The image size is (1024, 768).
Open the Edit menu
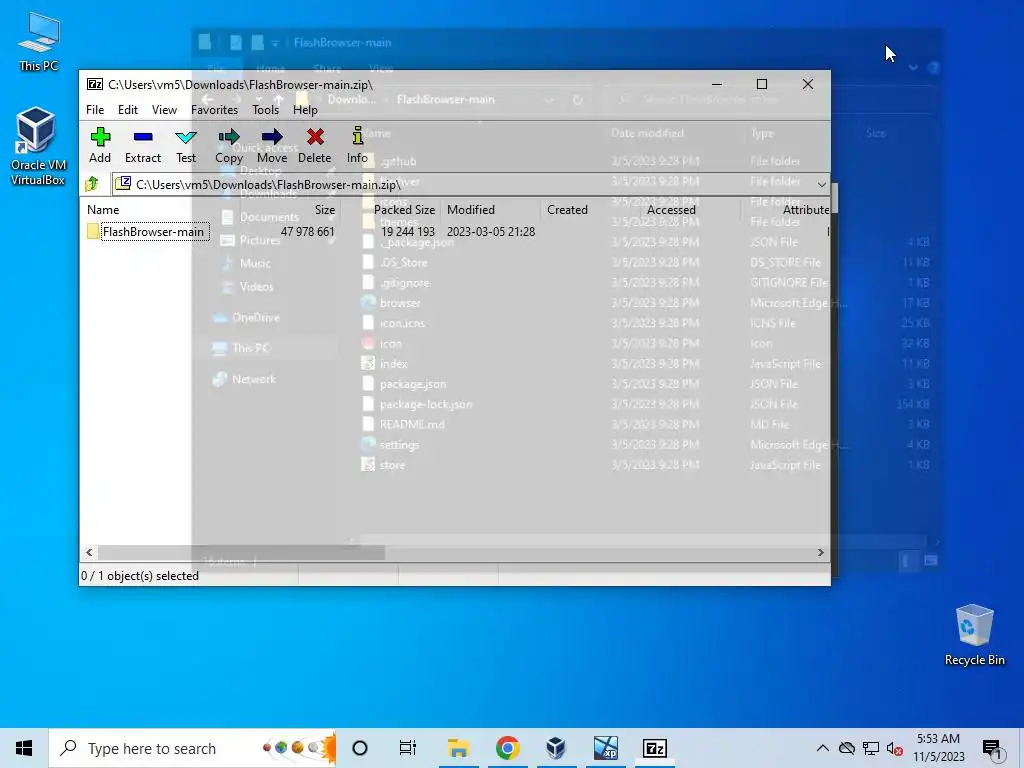pos(127,110)
